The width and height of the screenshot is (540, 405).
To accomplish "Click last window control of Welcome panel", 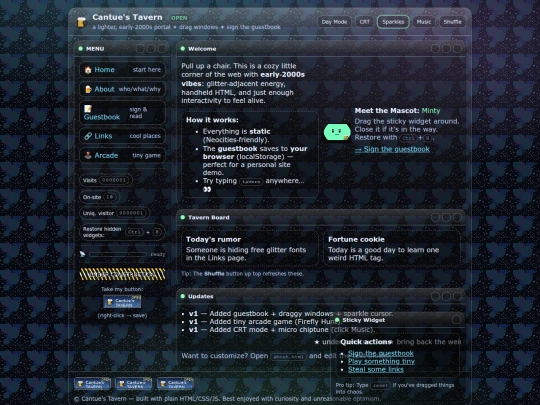I will pos(457,49).
